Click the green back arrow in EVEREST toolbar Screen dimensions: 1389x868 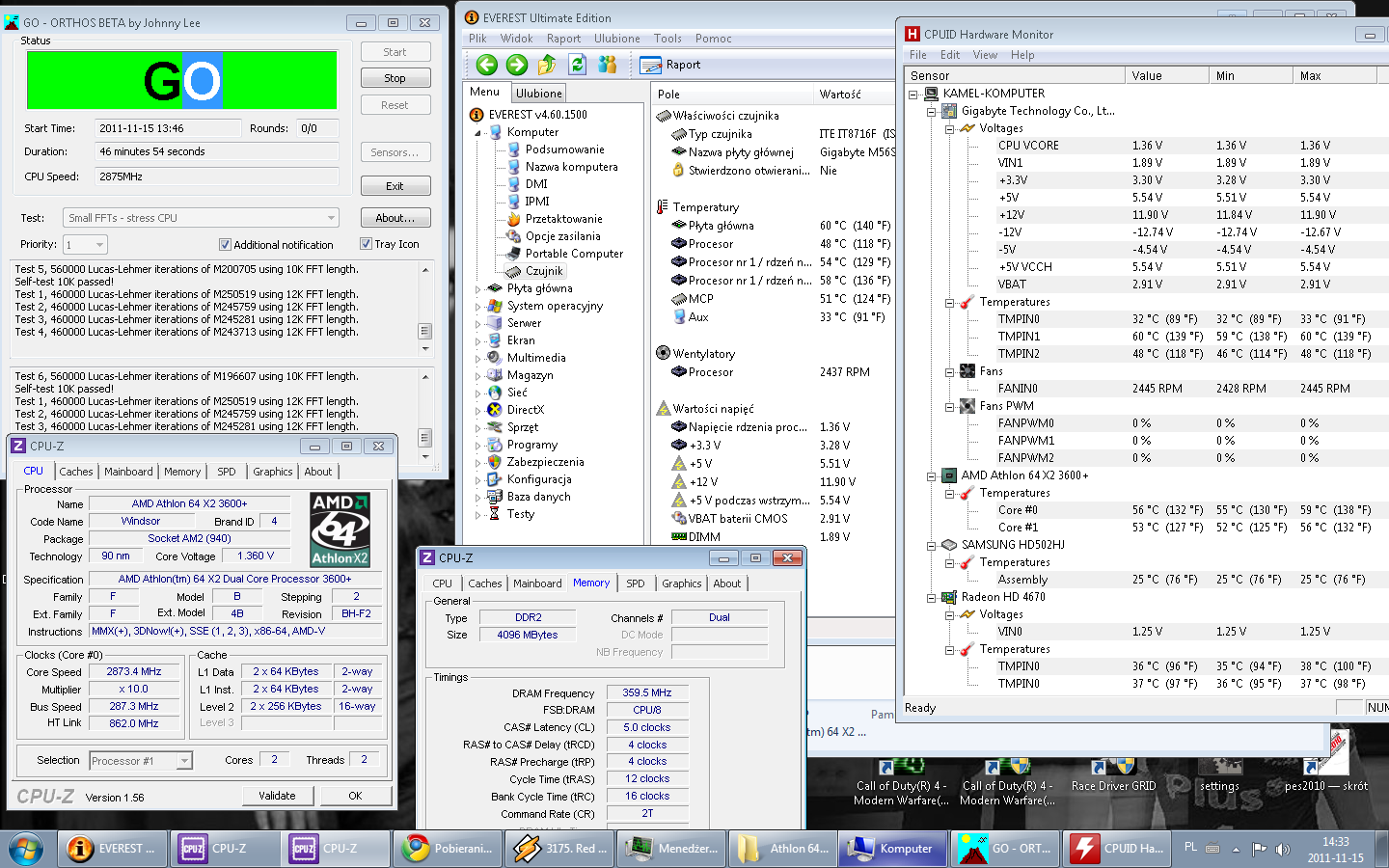click(487, 65)
